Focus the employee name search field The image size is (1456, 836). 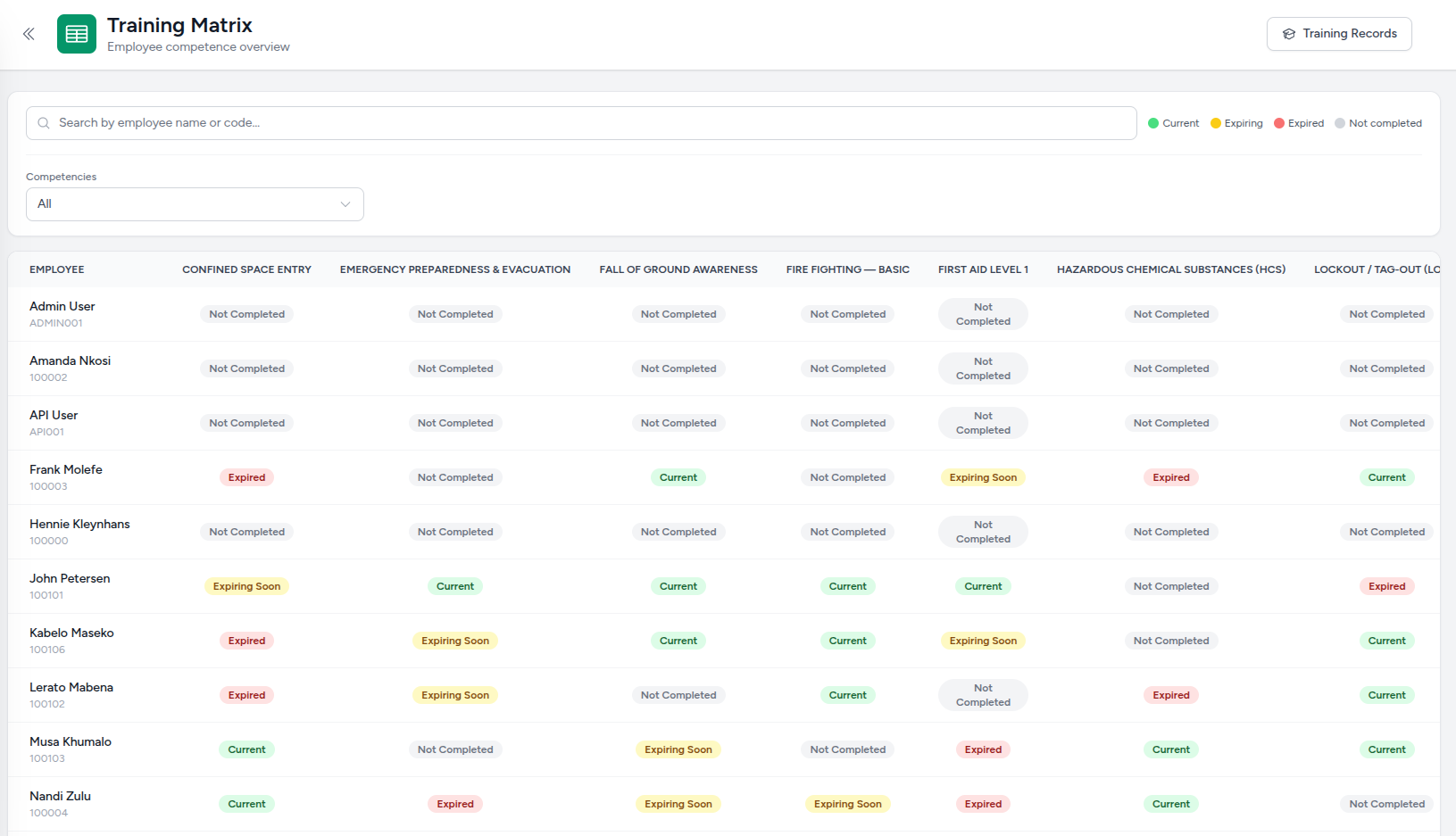point(581,123)
